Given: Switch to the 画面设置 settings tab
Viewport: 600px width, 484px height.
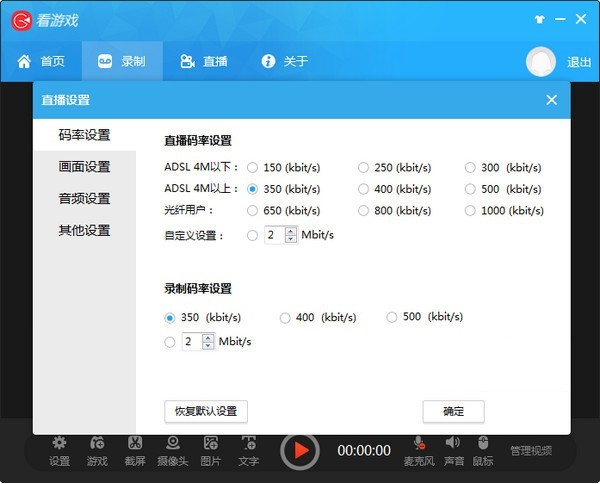Looking at the screenshot, I should pos(84,167).
